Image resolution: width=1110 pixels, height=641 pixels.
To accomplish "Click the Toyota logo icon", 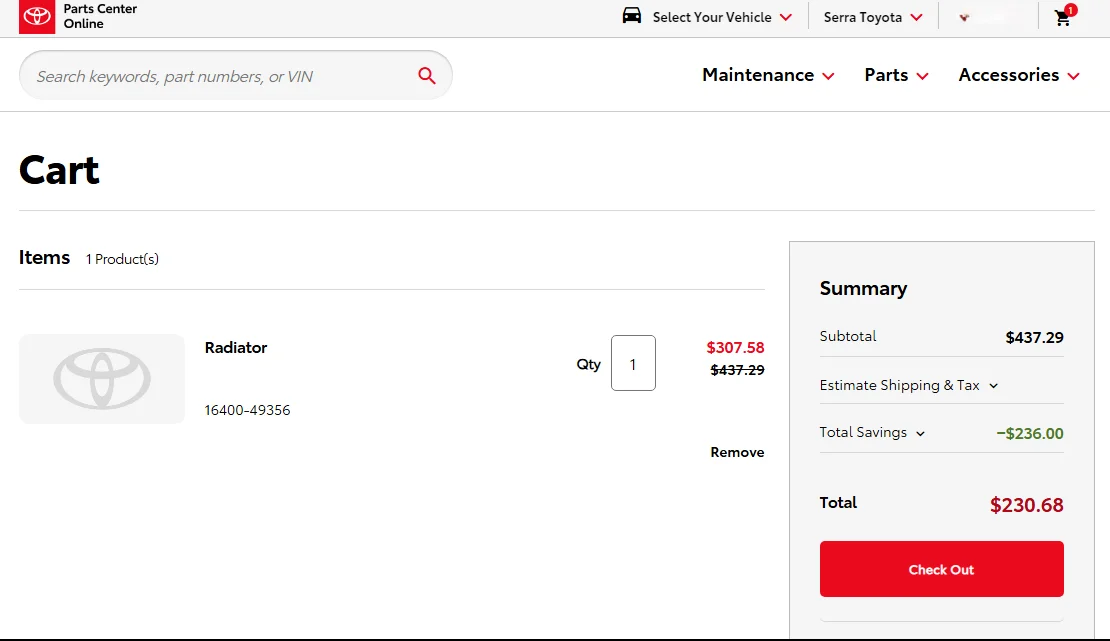I will tap(37, 16).
